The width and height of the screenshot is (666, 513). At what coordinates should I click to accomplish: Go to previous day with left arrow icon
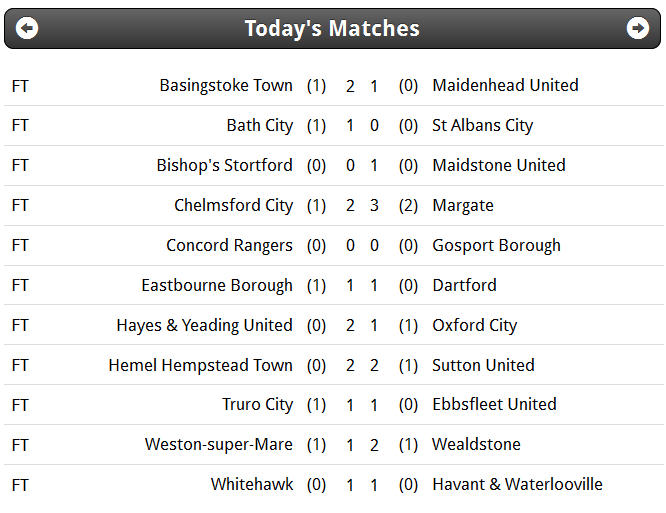(x=27, y=28)
